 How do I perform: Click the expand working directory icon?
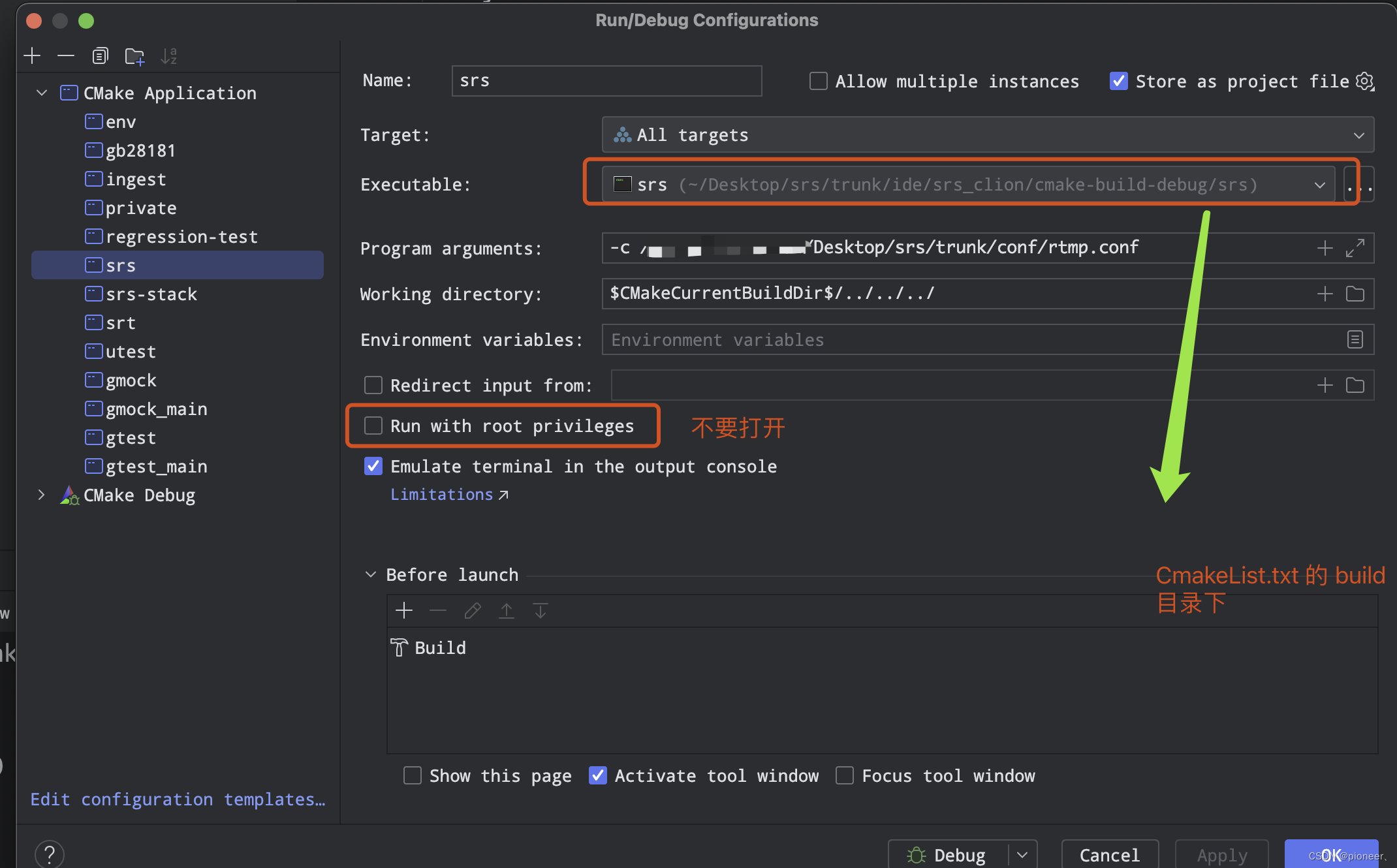click(1356, 293)
